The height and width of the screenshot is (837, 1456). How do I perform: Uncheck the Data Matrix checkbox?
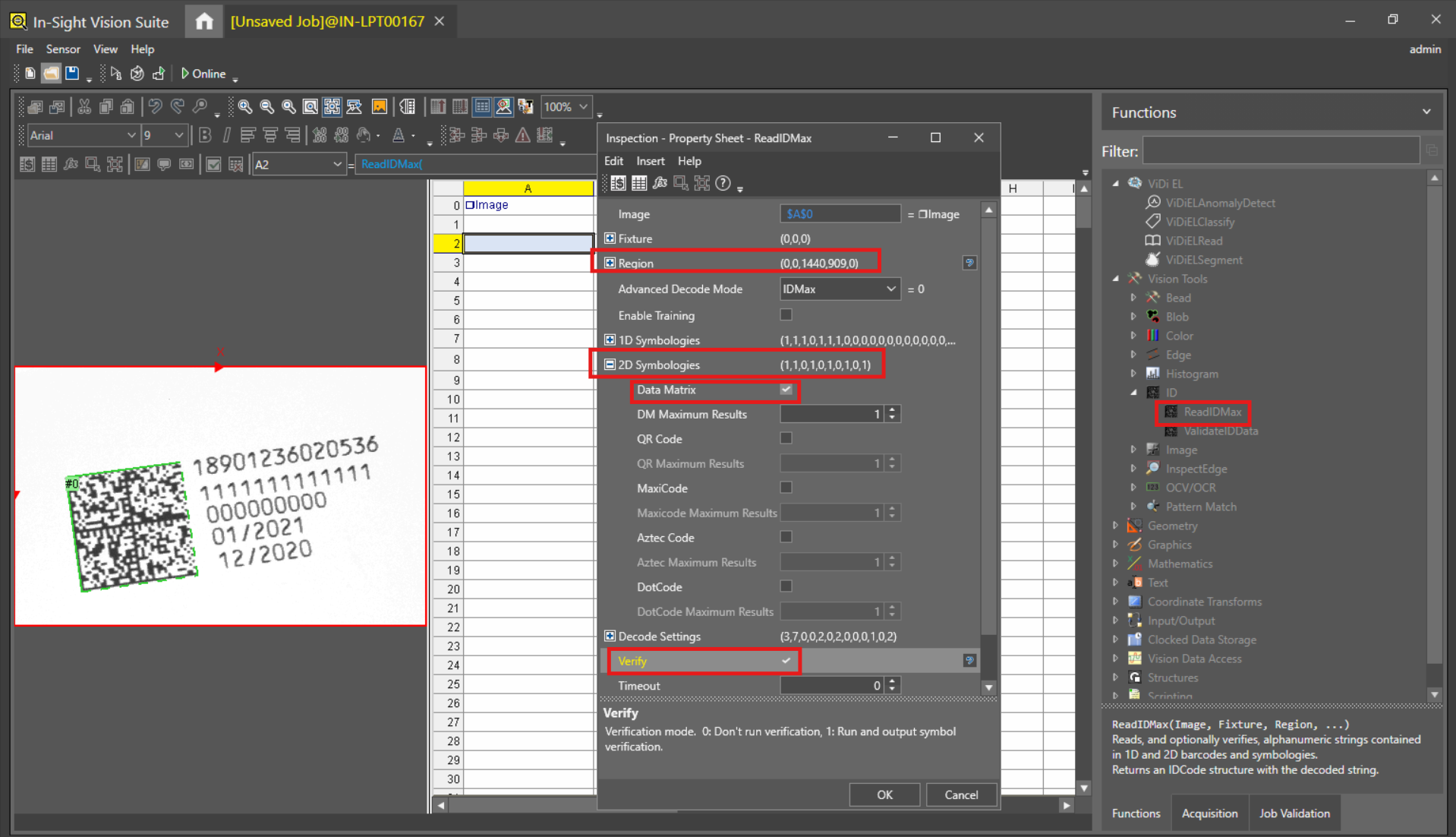786,390
